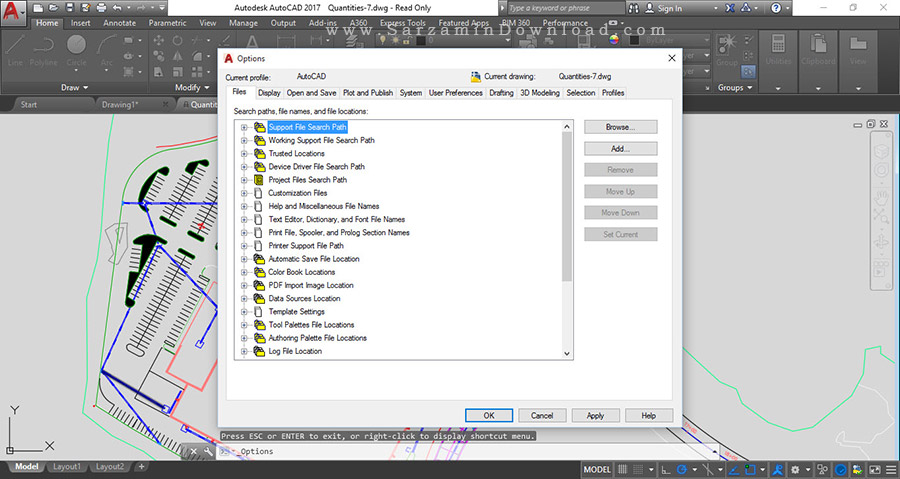Image resolution: width=900 pixels, height=479 pixels.
Task: Click the wrench icon on the command line
Action: [x=208, y=451]
